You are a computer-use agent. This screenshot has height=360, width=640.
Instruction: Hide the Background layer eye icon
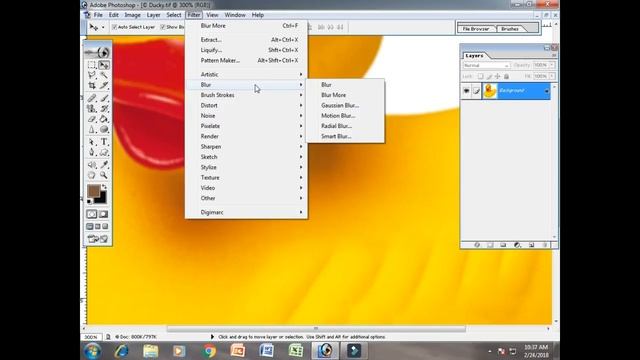[466, 91]
